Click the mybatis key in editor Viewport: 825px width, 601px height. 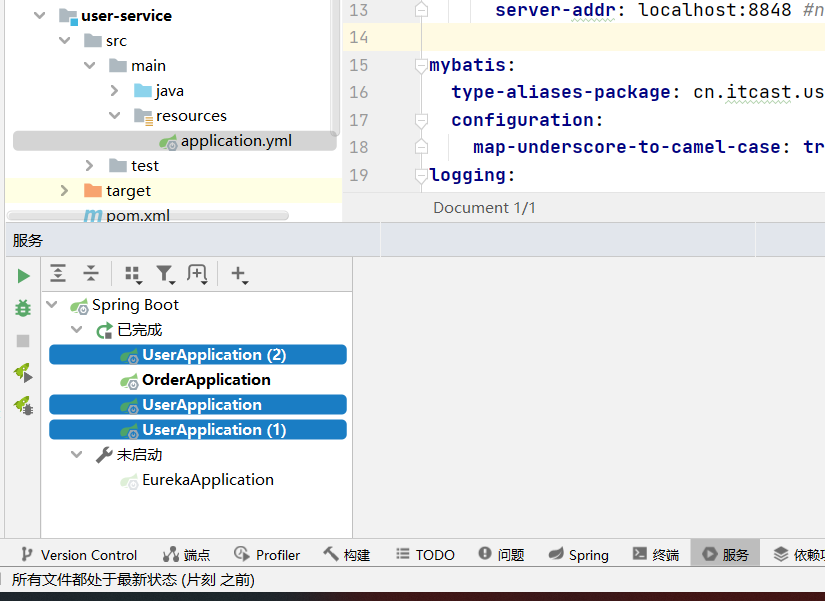[x=468, y=65]
